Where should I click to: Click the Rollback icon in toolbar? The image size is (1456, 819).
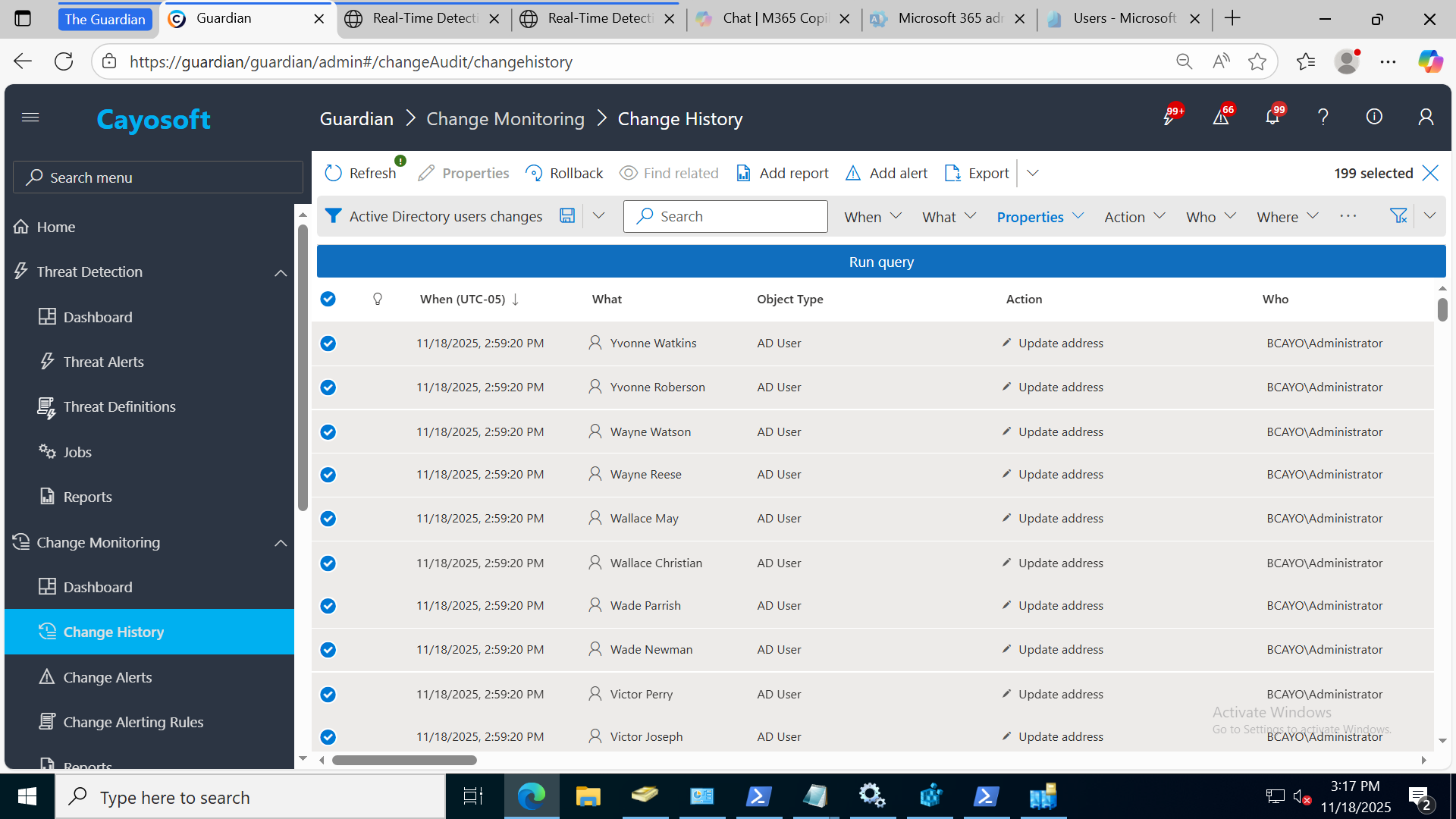click(x=534, y=173)
